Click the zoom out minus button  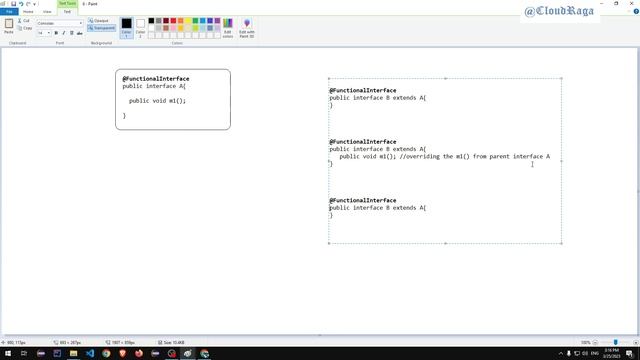coord(596,342)
